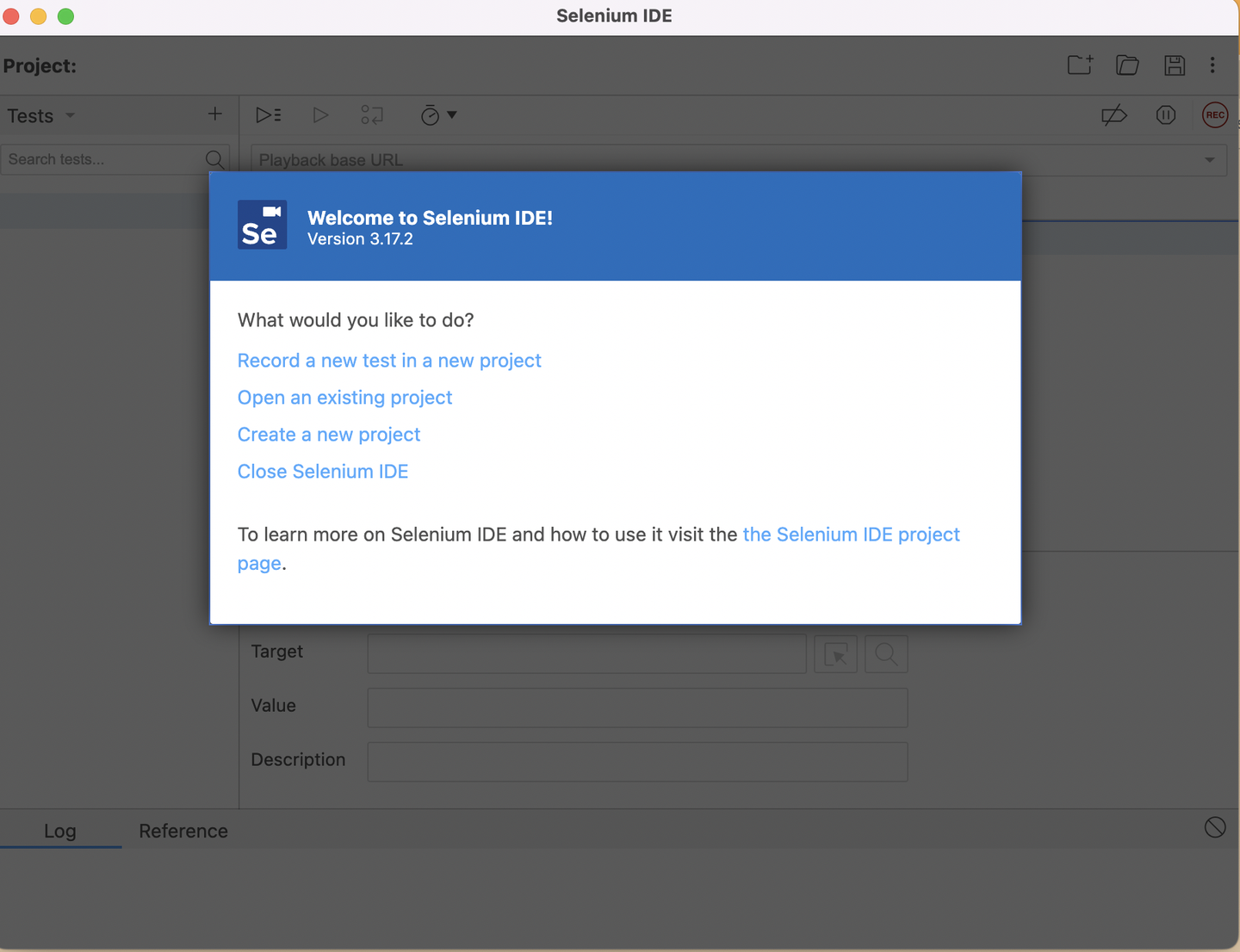Click the save project icon
1240x952 pixels.
coord(1175,65)
